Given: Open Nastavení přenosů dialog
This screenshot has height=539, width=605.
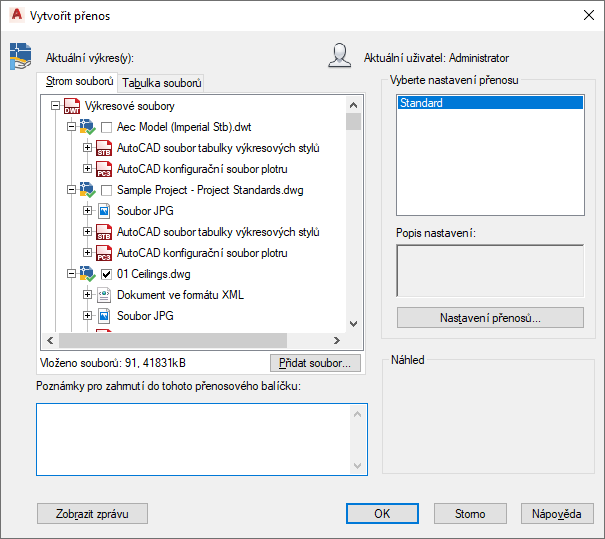Looking at the screenshot, I should [x=490, y=318].
